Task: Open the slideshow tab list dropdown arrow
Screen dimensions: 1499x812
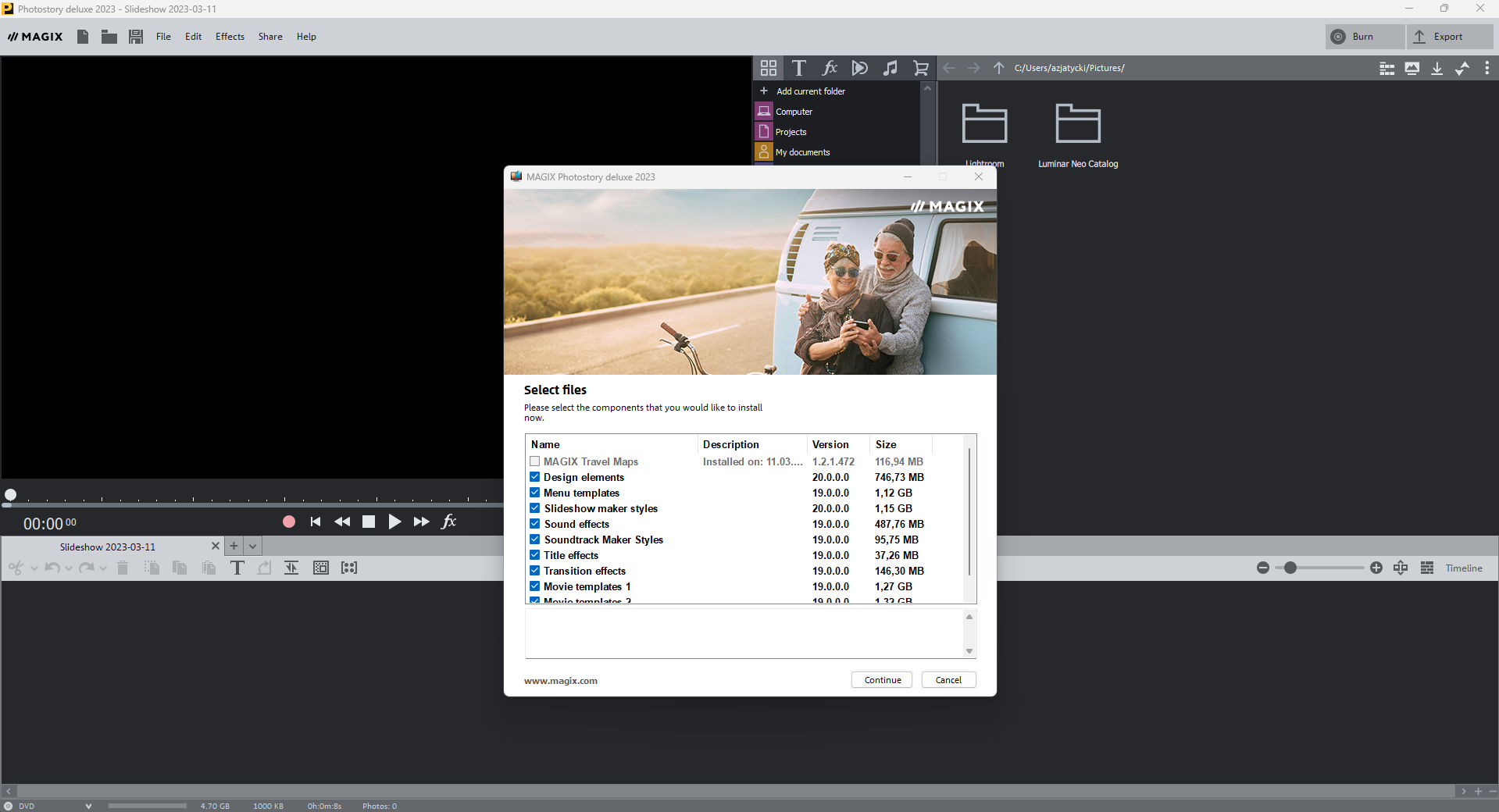Action: tap(253, 547)
